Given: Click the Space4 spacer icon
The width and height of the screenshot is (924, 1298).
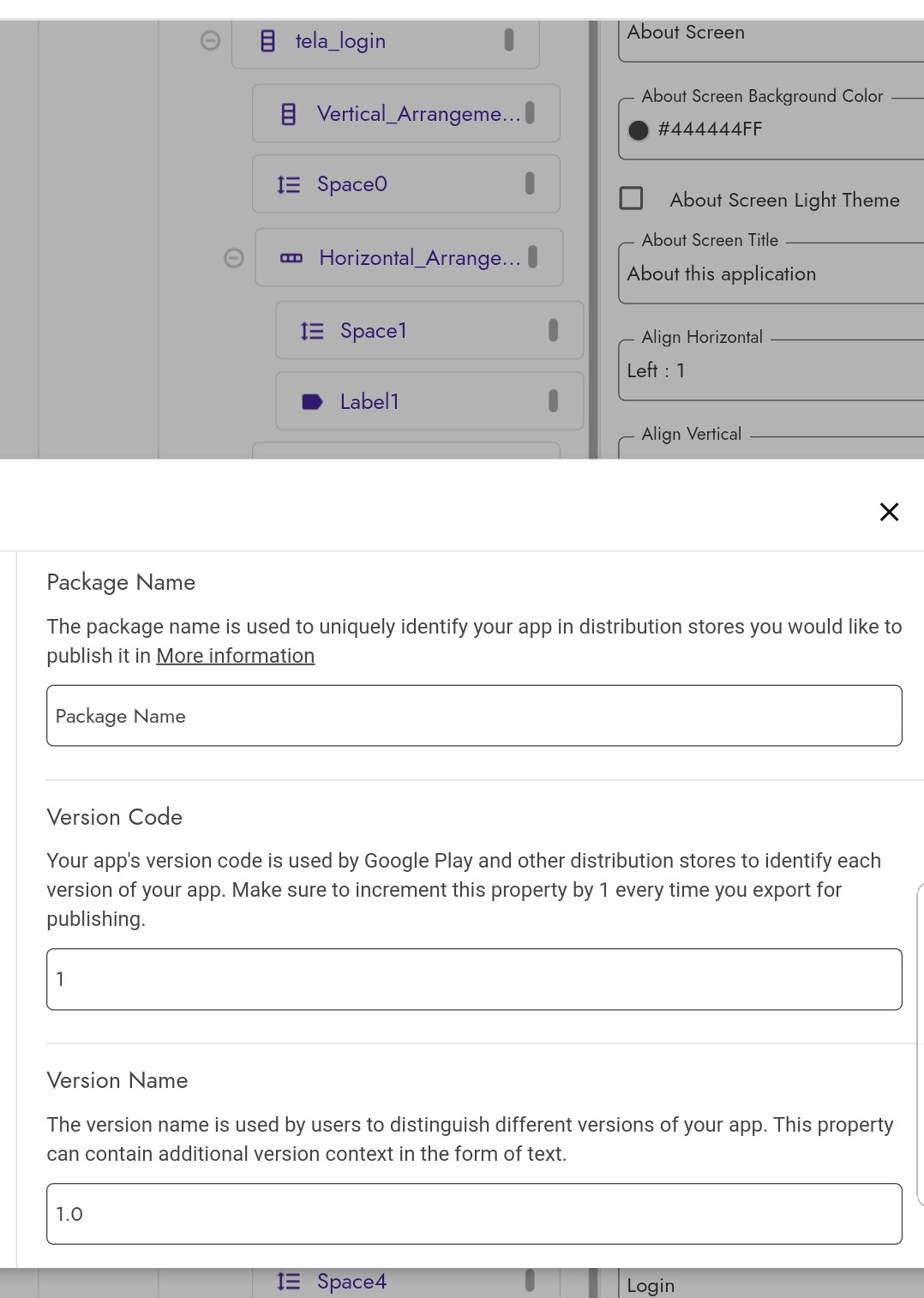Looking at the screenshot, I should [x=289, y=1282].
